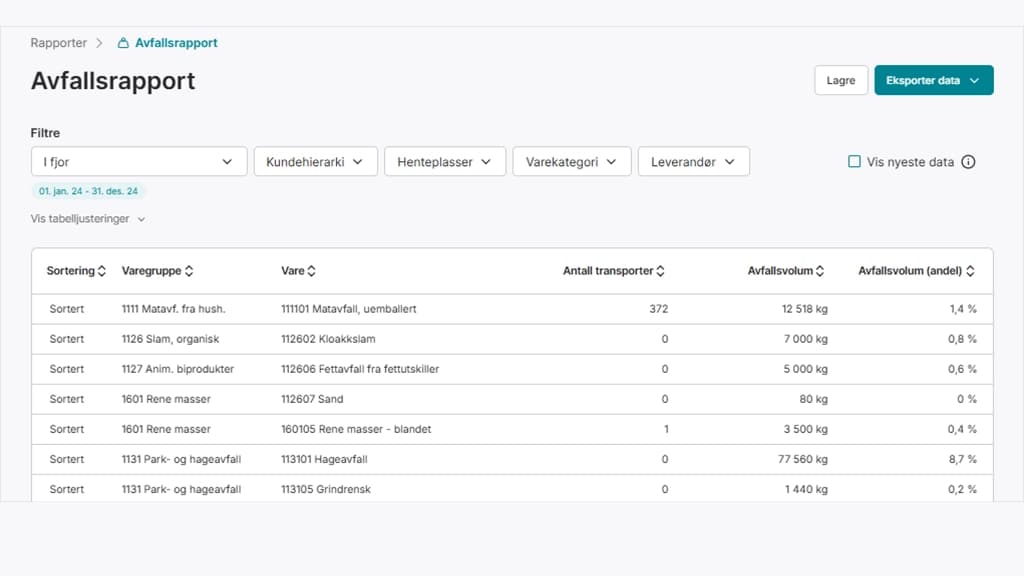Screen dimensions: 1024x576
Task: Click the '113105 Grindrensk' cell
Action: [x=326, y=489]
